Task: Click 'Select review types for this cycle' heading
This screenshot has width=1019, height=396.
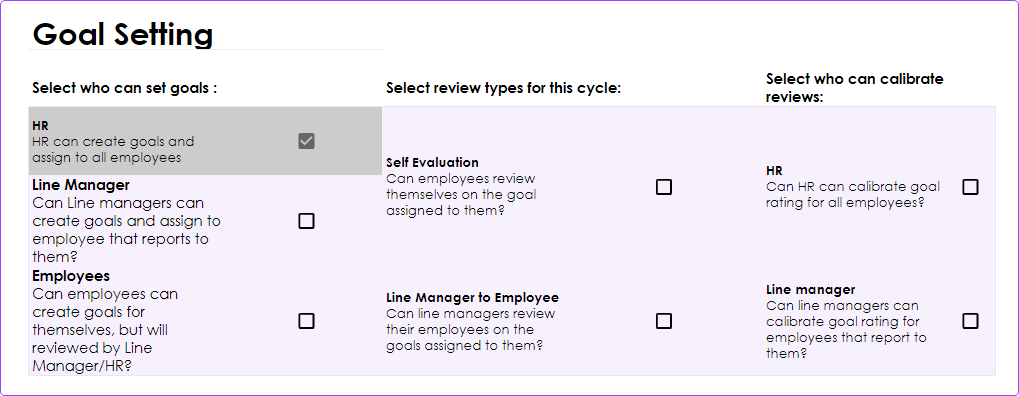Action: pos(504,88)
